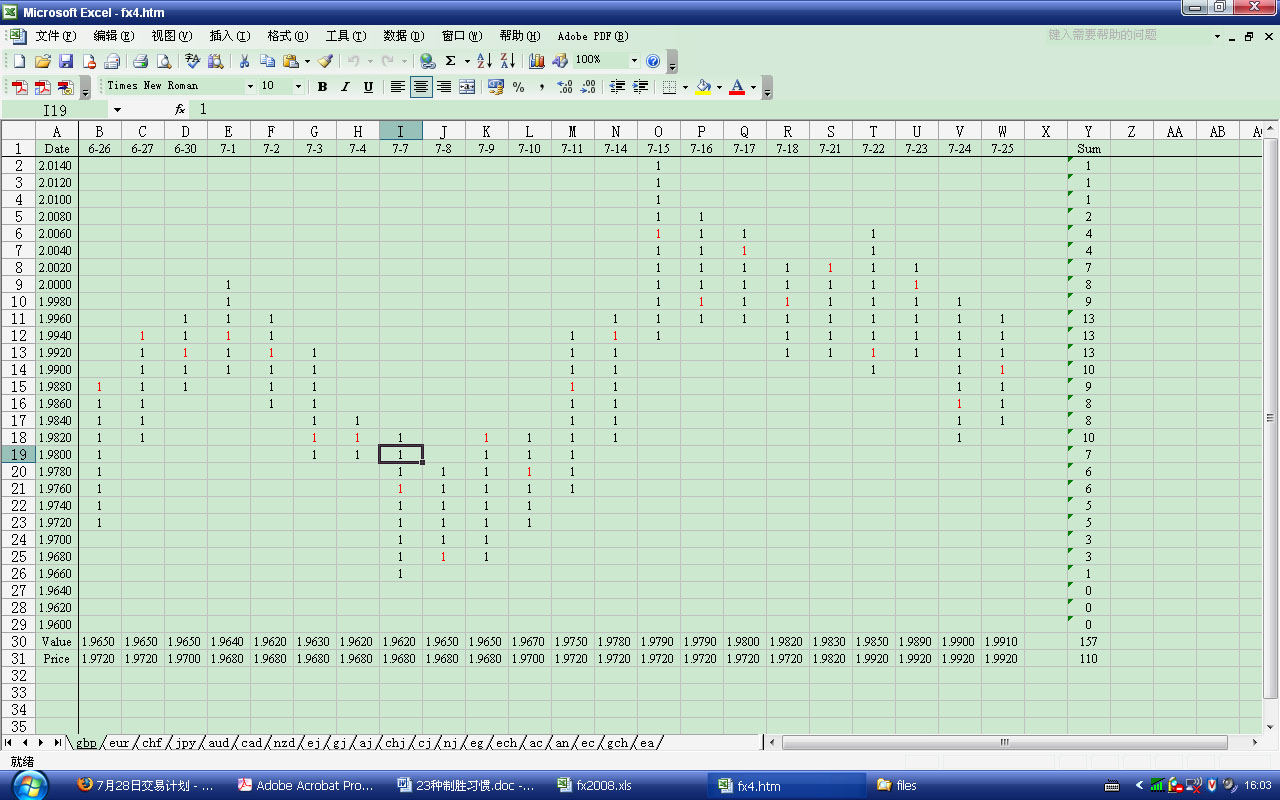The width and height of the screenshot is (1280, 800).
Task: Open the font name dropdown
Action: [x=250, y=87]
